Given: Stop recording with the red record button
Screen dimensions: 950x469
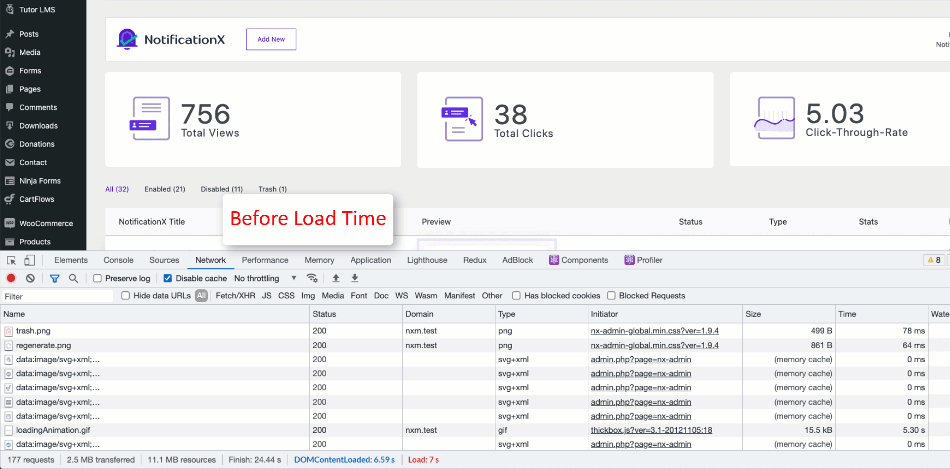Looking at the screenshot, I should [11, 278].
